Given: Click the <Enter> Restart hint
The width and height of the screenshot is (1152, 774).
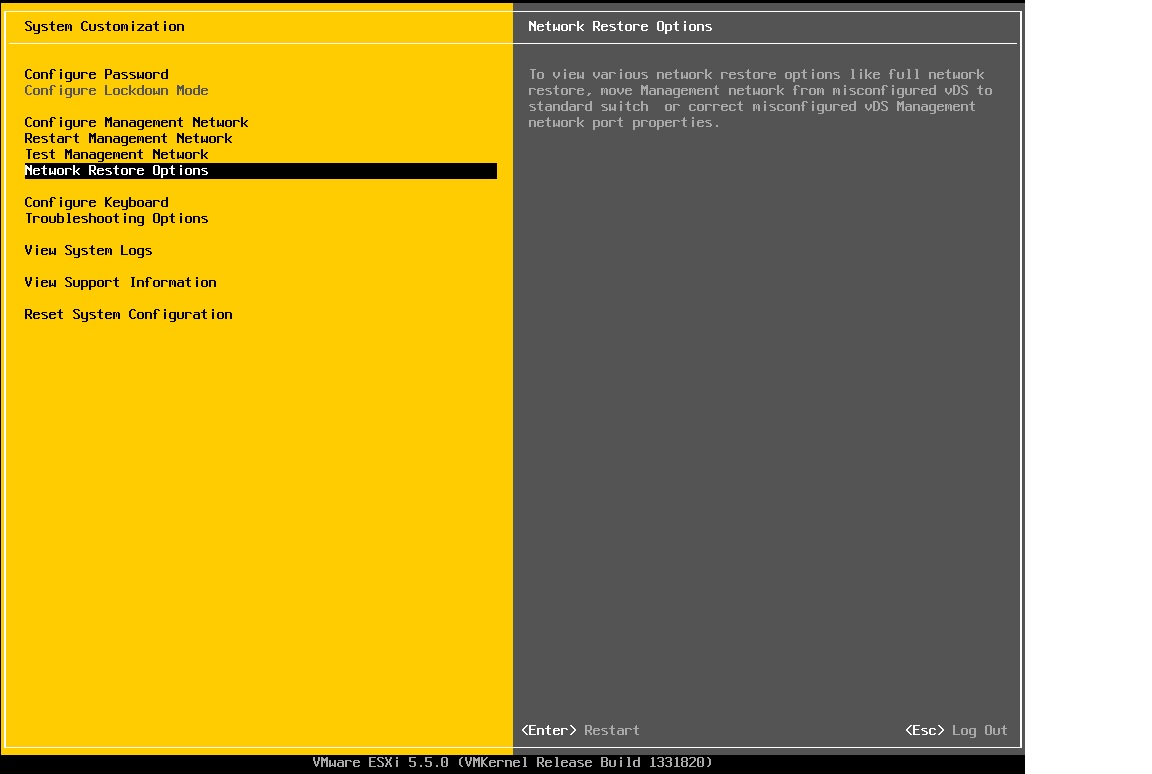Looking at the screenshot, I should [580, 730].
